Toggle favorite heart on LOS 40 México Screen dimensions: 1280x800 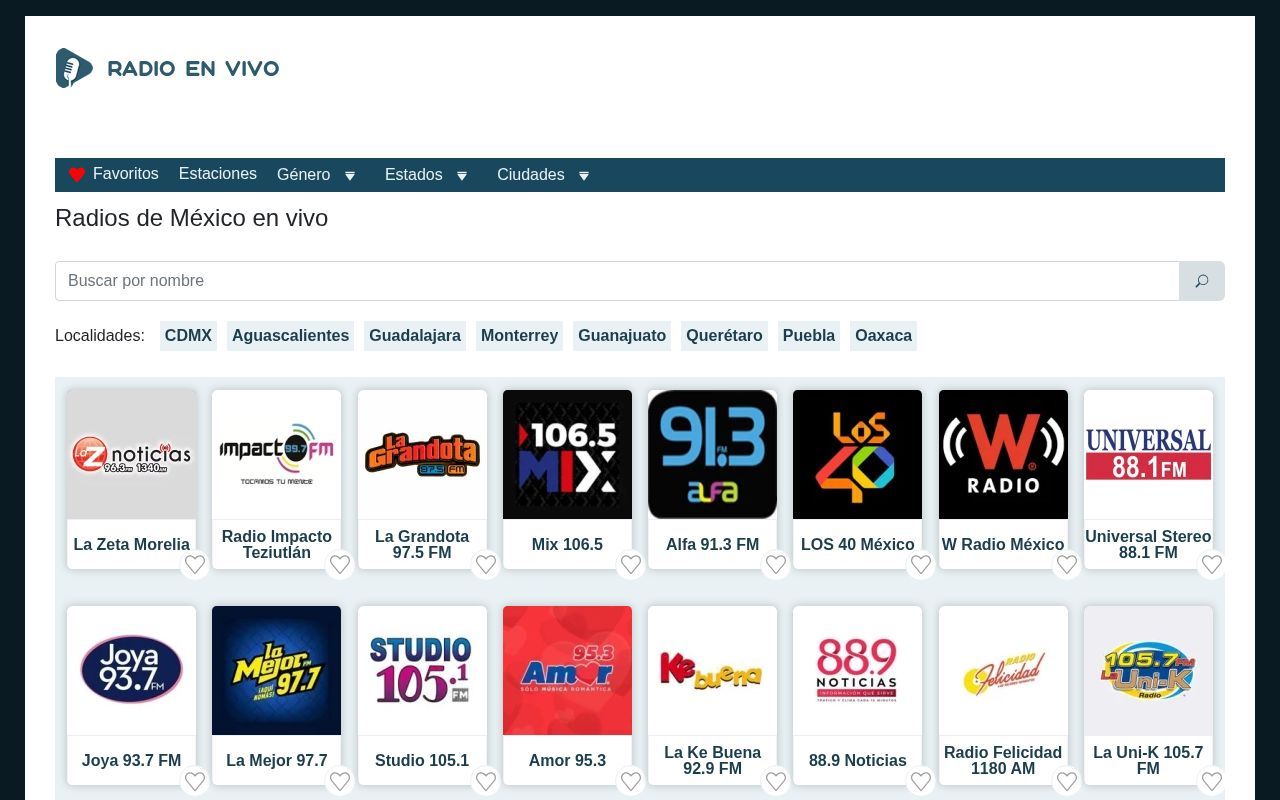click(x=921, y=565)
